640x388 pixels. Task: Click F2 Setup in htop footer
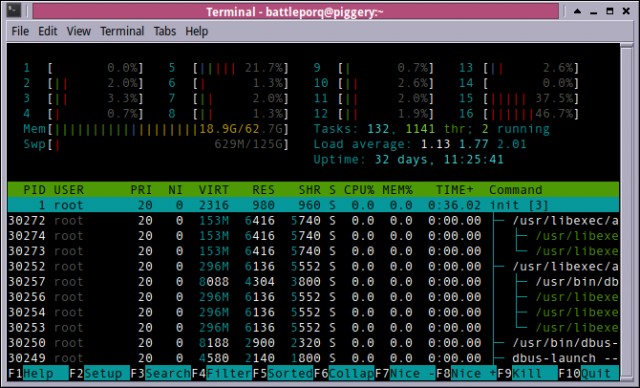(x=100, y=373)
